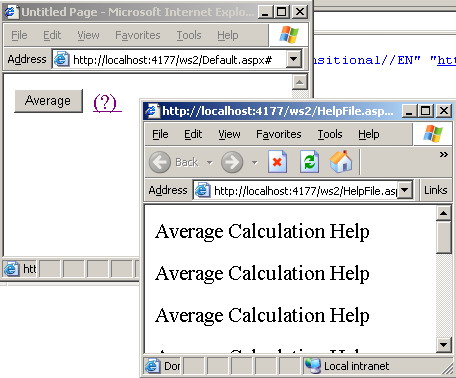The height and width of the screenshot is (378, 456).
Task: Click scroll down arrow in HelpFile window
Action: [443, 345]
